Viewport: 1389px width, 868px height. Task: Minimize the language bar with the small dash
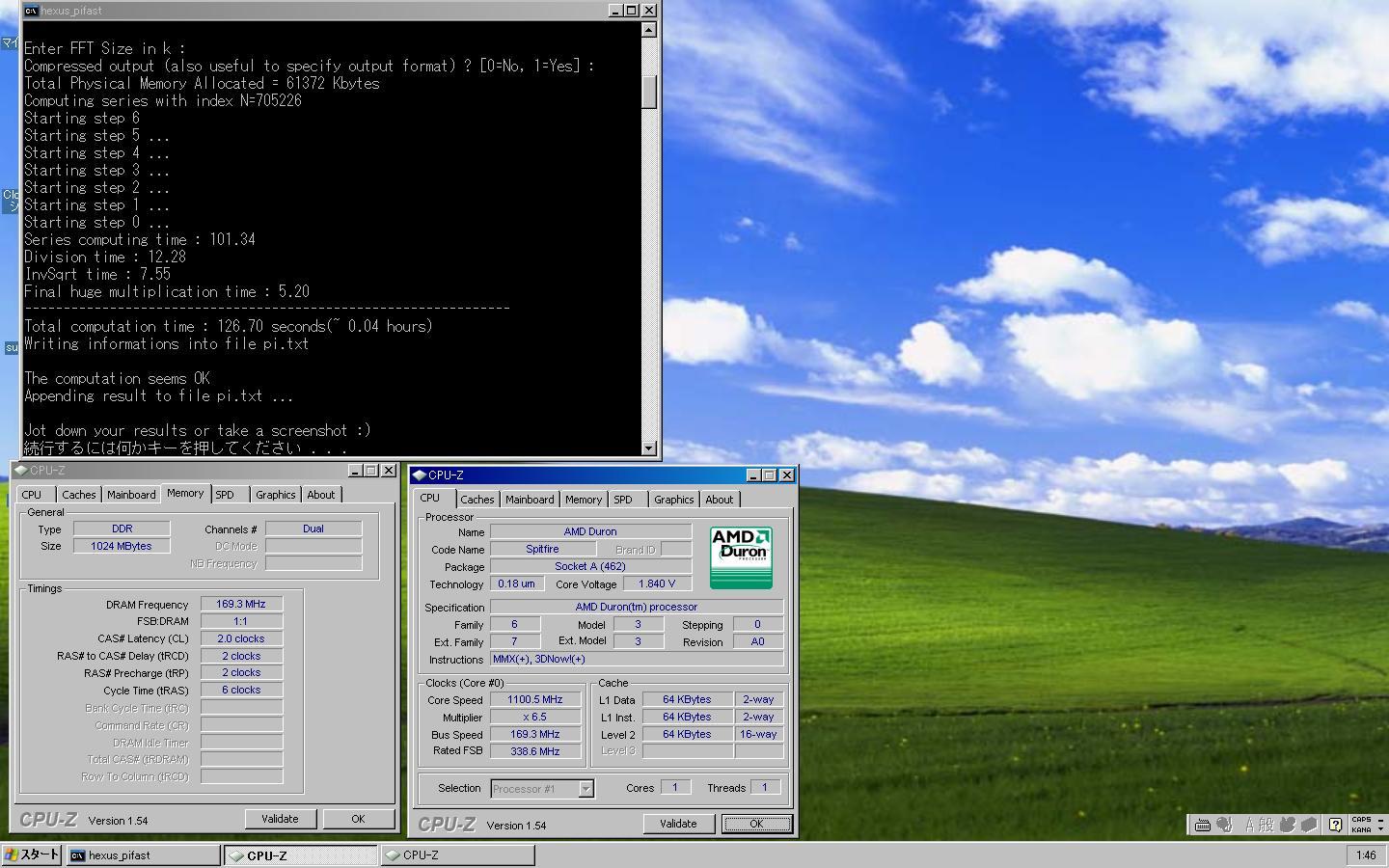click(1380, 819)
